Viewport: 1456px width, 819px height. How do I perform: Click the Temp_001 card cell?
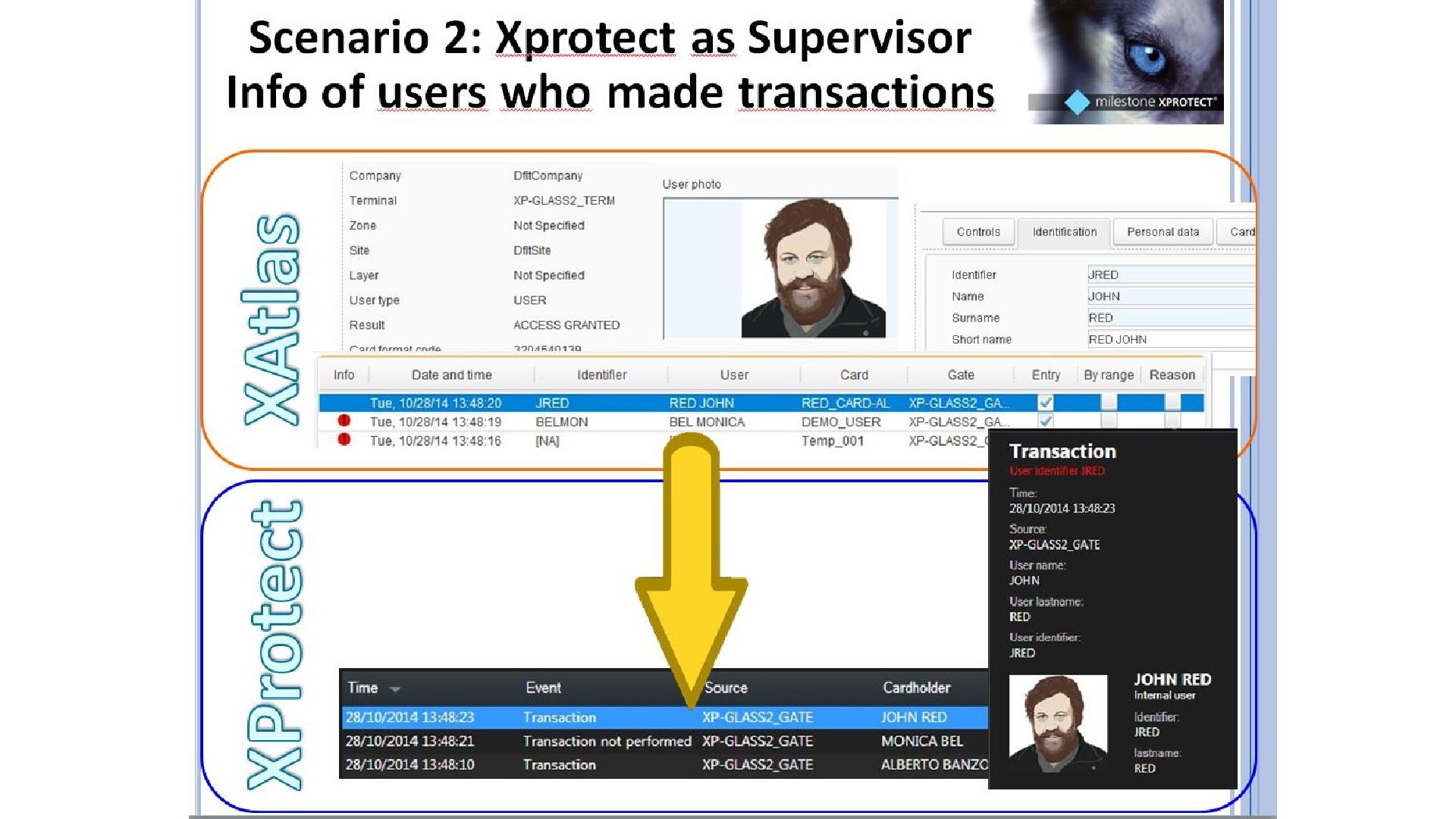coord(833,441)
